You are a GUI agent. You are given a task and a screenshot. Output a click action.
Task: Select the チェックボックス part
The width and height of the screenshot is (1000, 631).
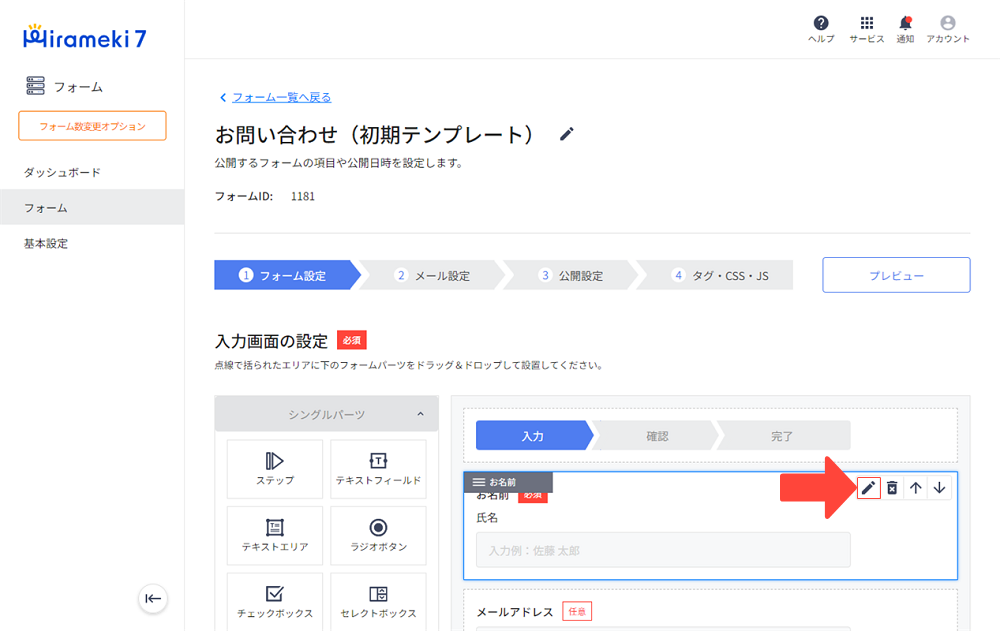(275, 602)
